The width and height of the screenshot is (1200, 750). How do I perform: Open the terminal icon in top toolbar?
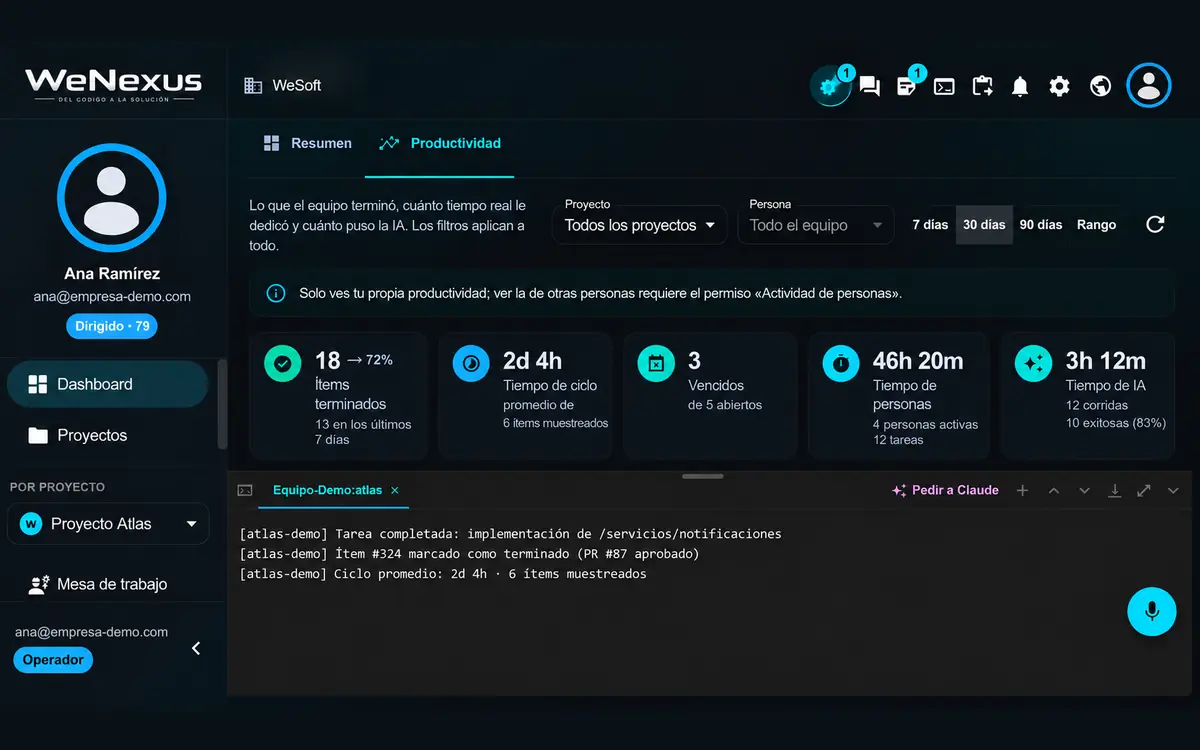[x=944, y=87]
